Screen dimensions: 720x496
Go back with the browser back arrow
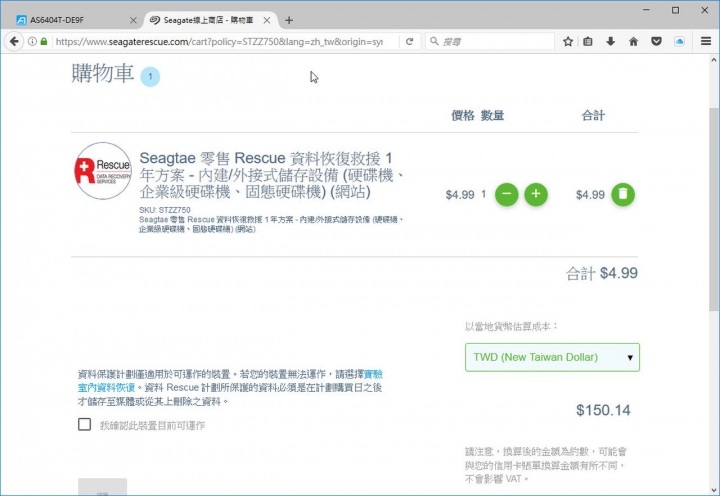click(x=14, y=41)
